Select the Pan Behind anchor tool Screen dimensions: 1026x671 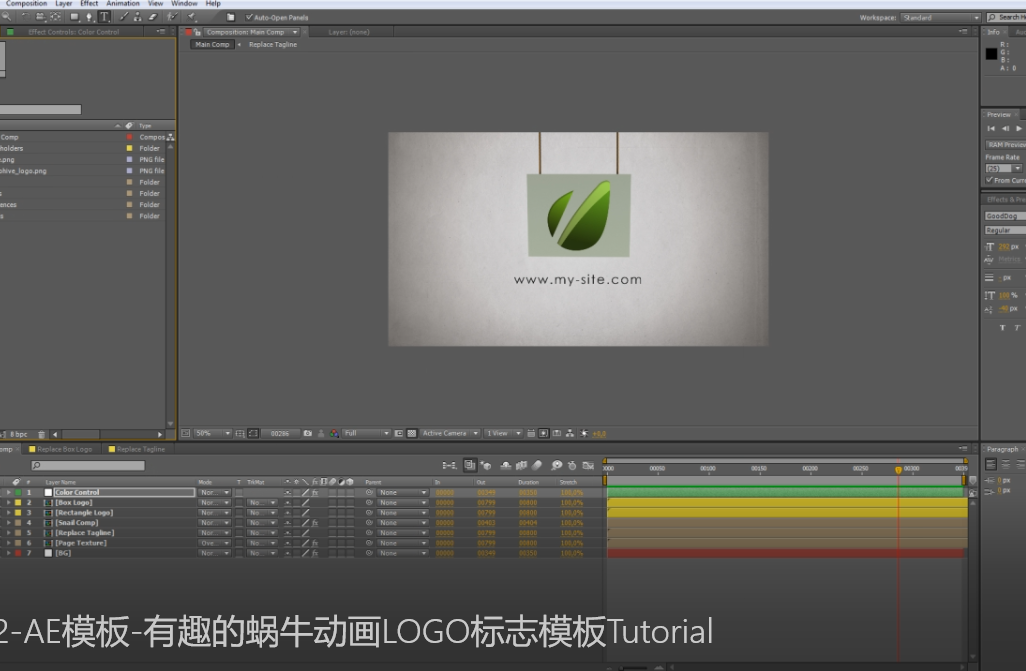[x=56, y=17]
